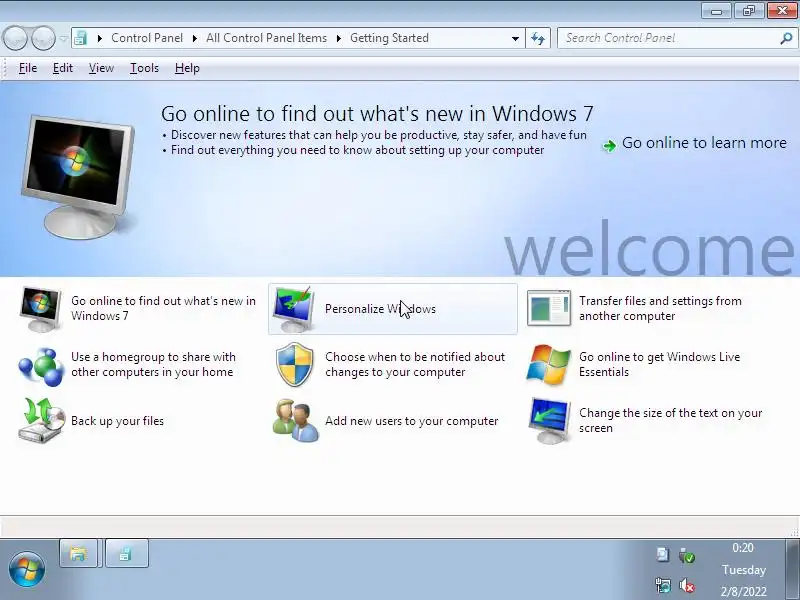Image resolution: width=800 pixels, height=600 pixels.
Task: Open the Help menu
Action: click(187, 68)
